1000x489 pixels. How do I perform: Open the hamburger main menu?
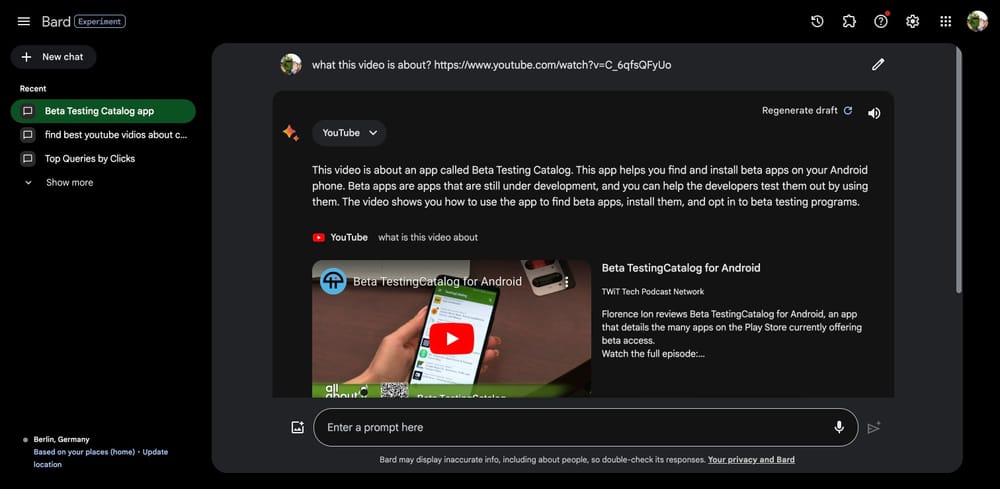[x=24, y=21]
